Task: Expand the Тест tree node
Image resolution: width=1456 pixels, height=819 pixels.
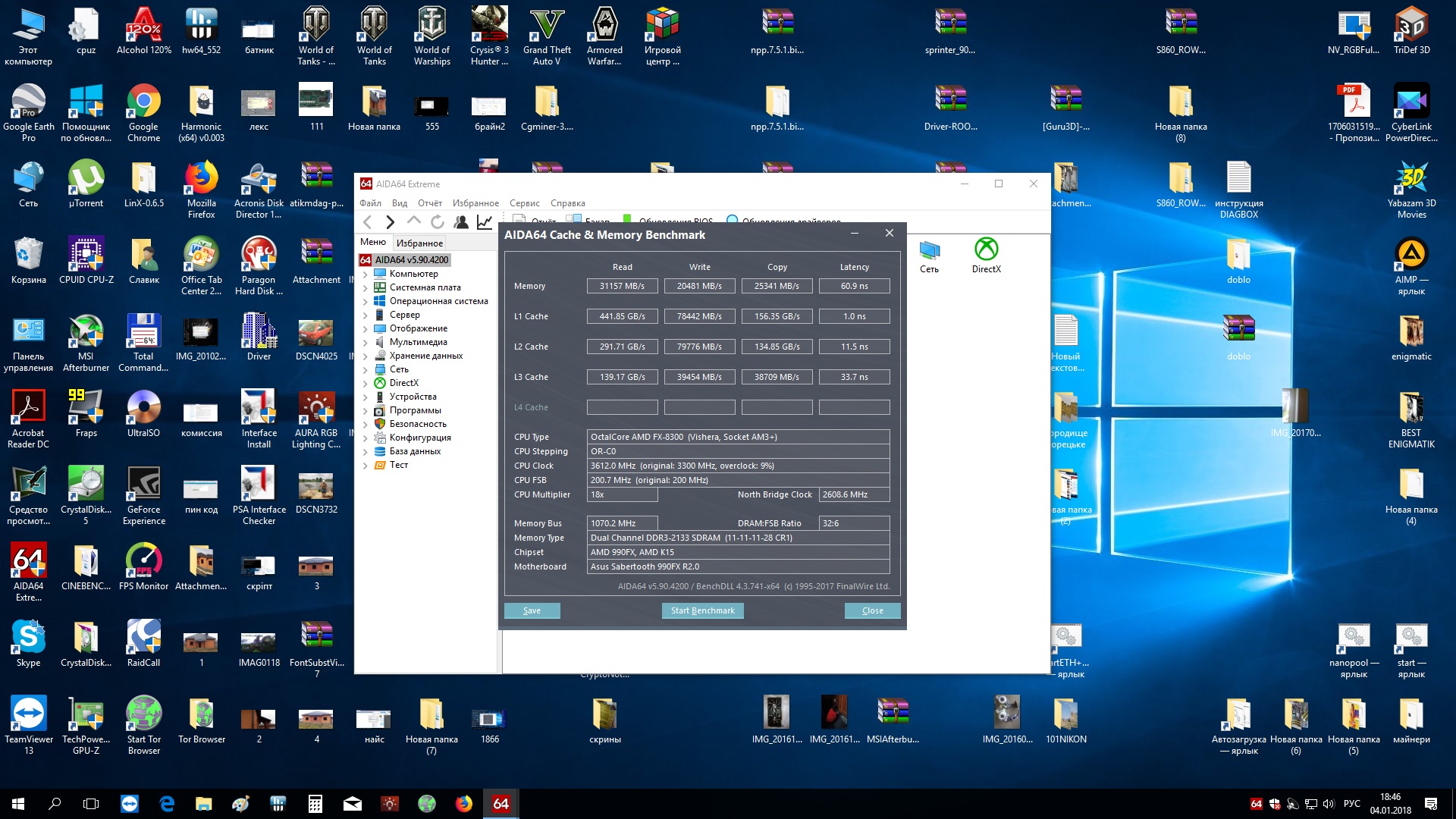Action: [x=366, y=466]
